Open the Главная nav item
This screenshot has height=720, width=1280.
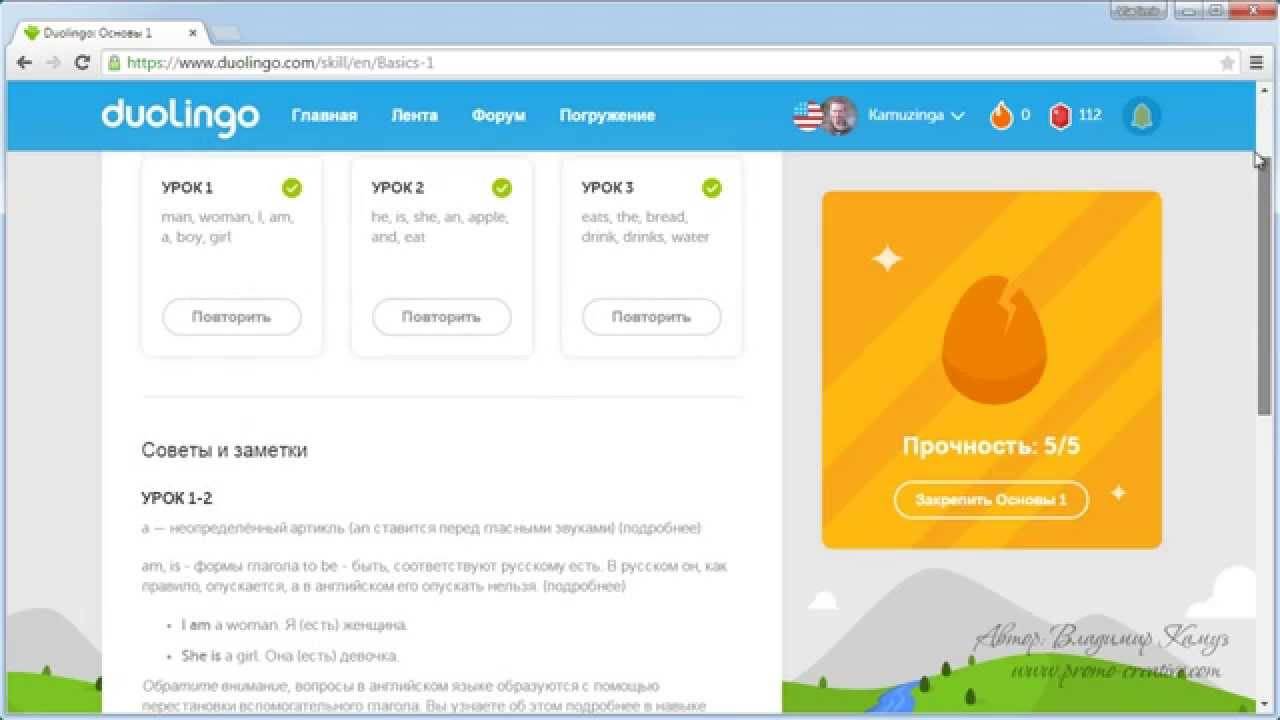pos(324,116)
